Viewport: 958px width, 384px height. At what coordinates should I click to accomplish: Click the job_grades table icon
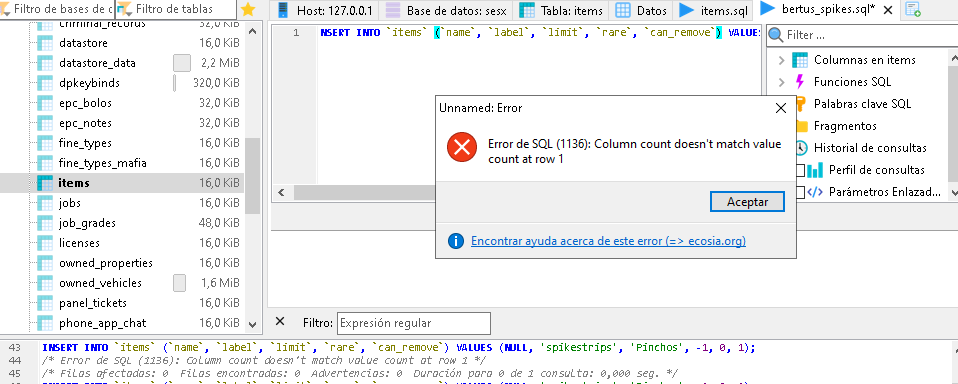pos(45,223)
